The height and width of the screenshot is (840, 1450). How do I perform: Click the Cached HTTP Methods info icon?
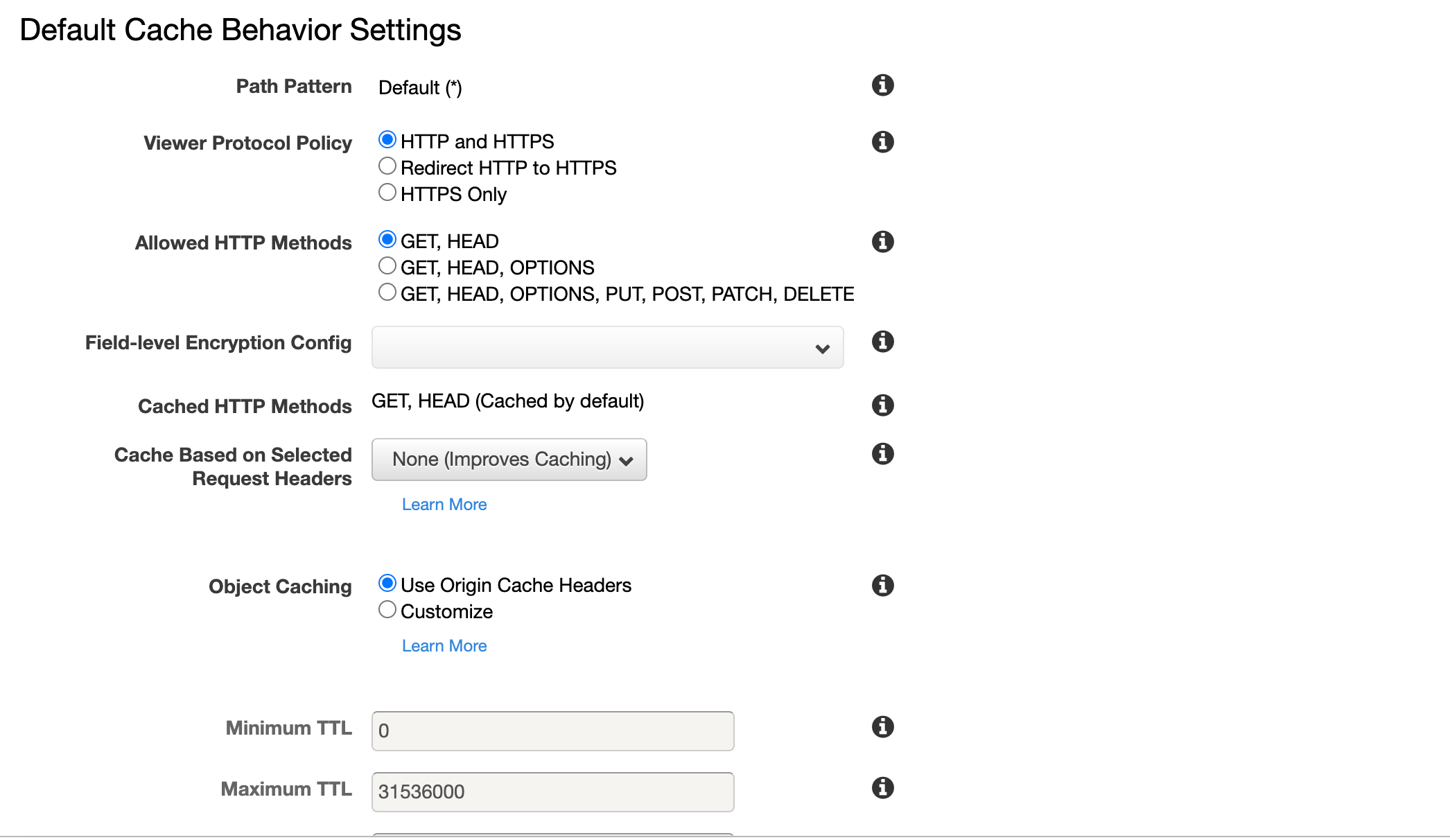click(x=882, y=405)
